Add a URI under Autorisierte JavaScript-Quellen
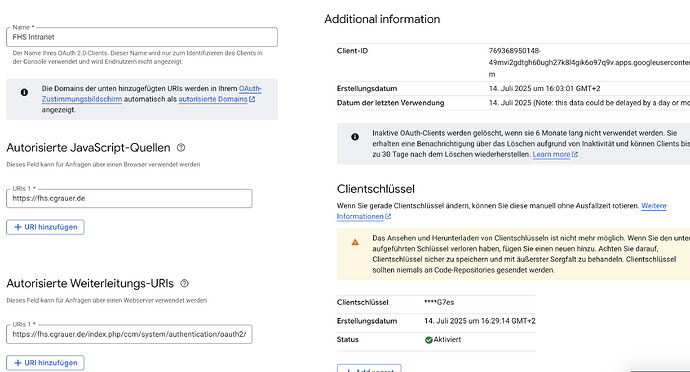The height and width of the screenshot is (372, 690). click(45, 227)
